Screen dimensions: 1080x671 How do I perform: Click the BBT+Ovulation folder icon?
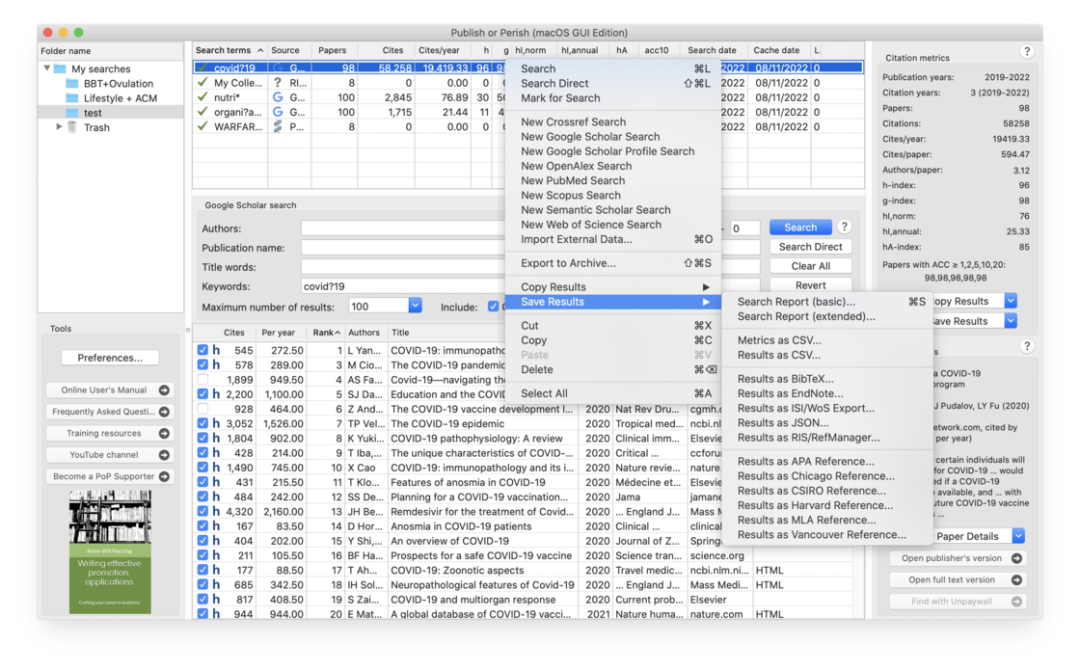pyautogui.click(x=71, y=84)
